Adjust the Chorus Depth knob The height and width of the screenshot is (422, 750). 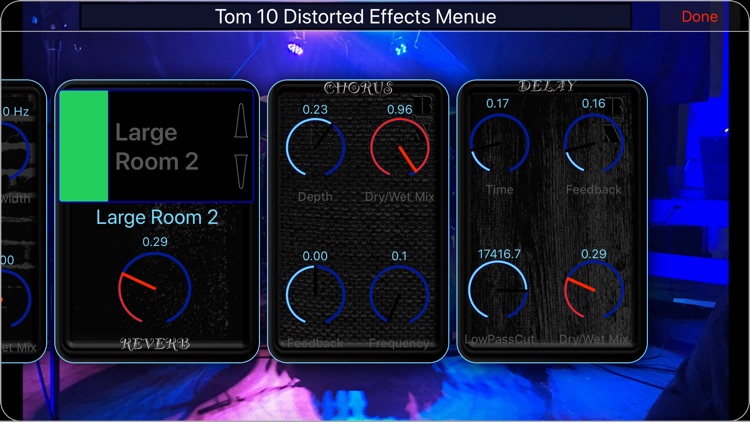[x=315, y=147]
